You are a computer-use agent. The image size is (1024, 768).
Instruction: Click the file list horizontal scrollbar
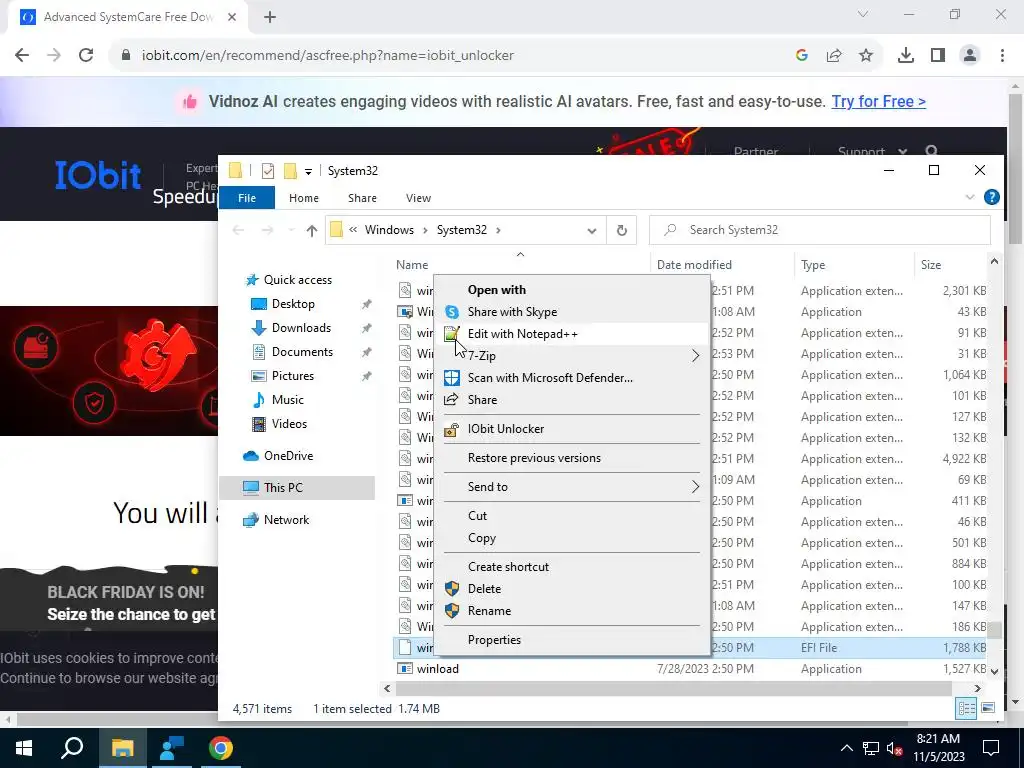tap(673, 688)
